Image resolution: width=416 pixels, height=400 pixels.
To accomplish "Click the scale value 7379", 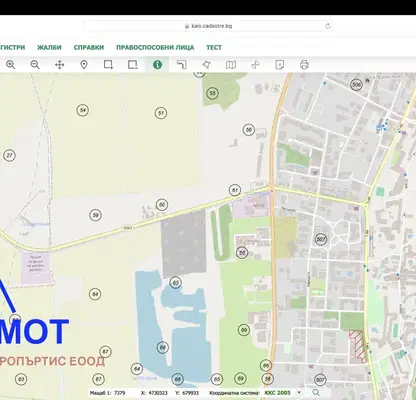I will click(x=119, y=393).
